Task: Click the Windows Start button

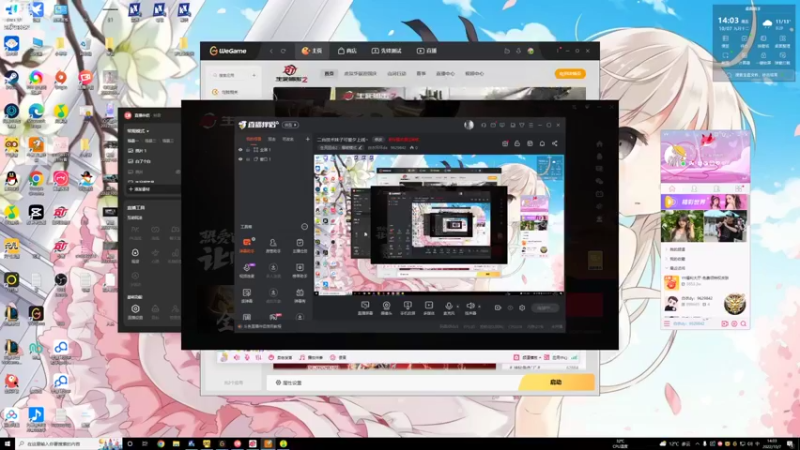Action: click(x=7, y=444)
